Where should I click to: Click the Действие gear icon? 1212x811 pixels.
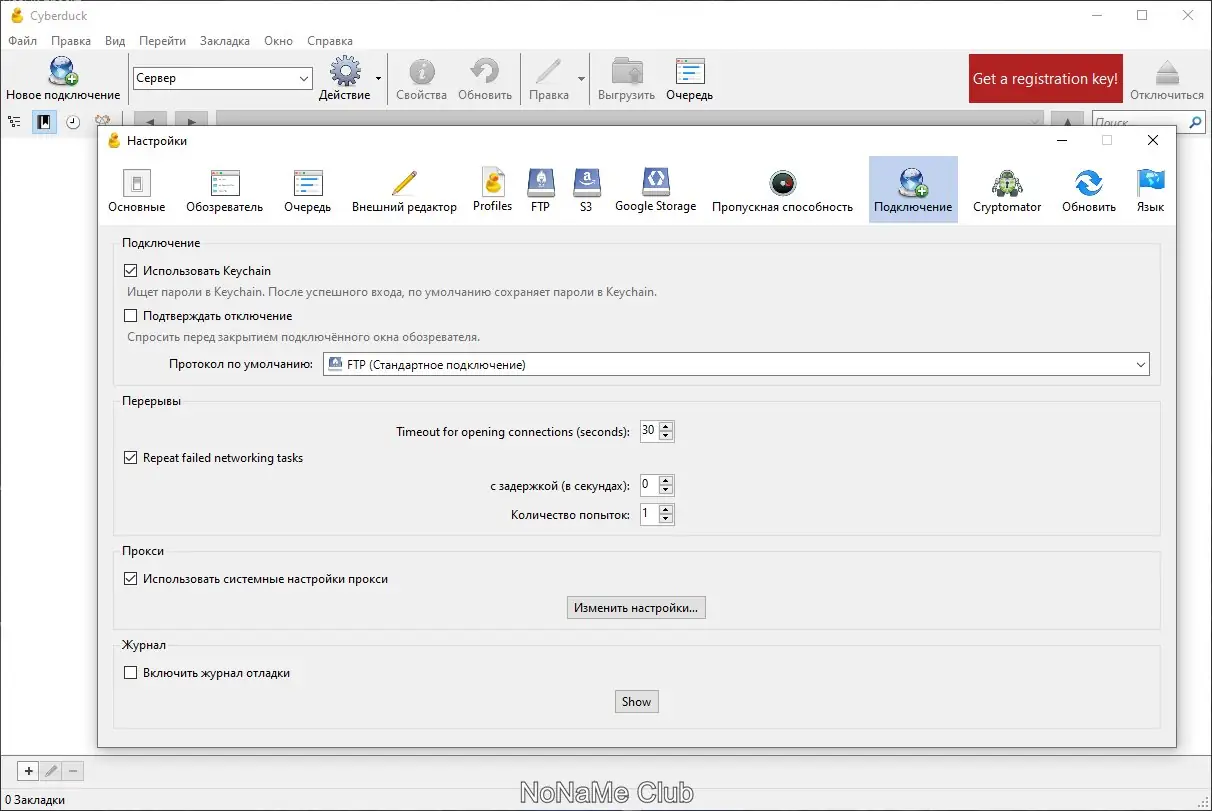[x=344, y=72]
